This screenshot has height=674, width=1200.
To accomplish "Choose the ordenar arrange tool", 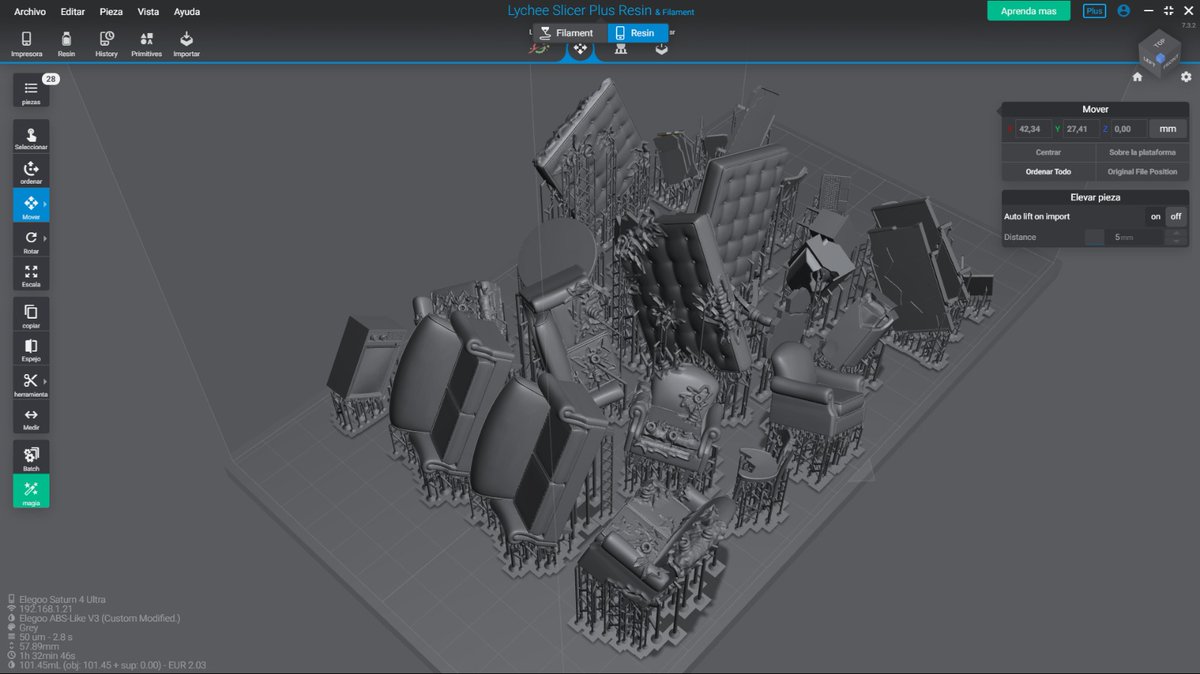I will 31,171.
